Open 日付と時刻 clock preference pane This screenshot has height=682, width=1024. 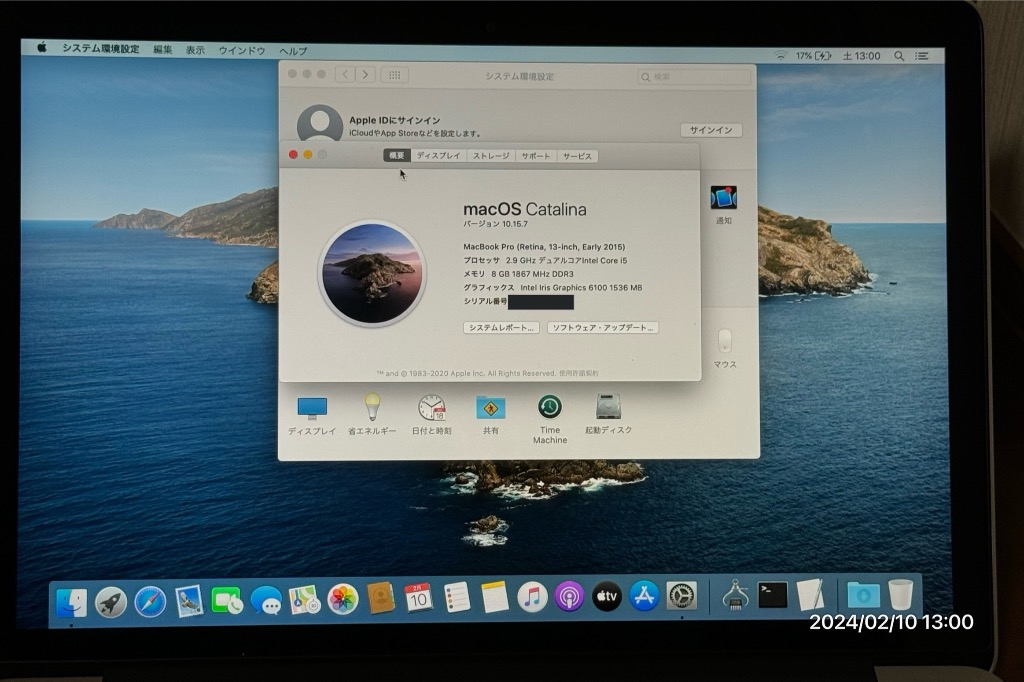tap(432, 415)
